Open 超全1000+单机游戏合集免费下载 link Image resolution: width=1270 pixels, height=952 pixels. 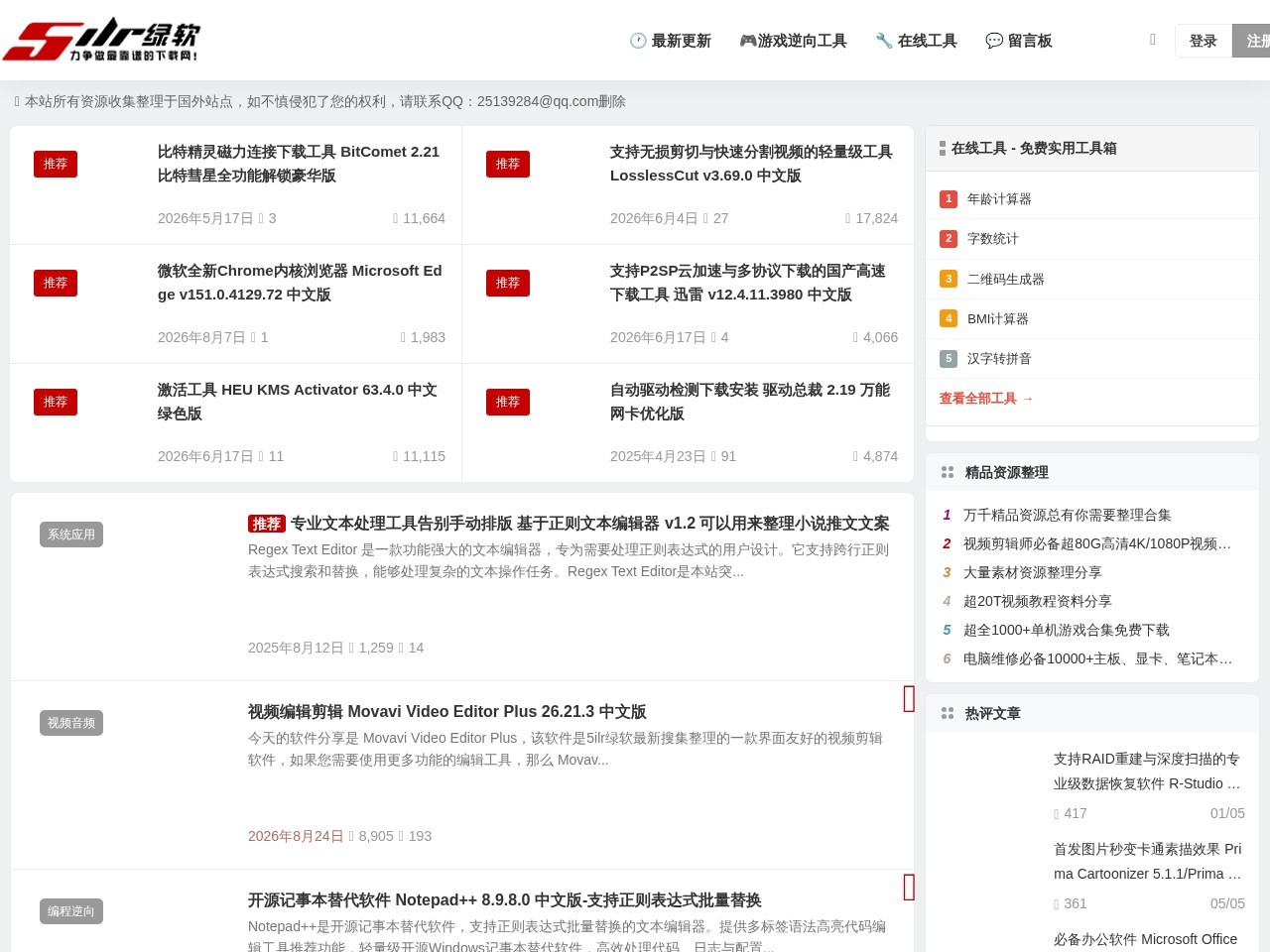[1067, 631]
